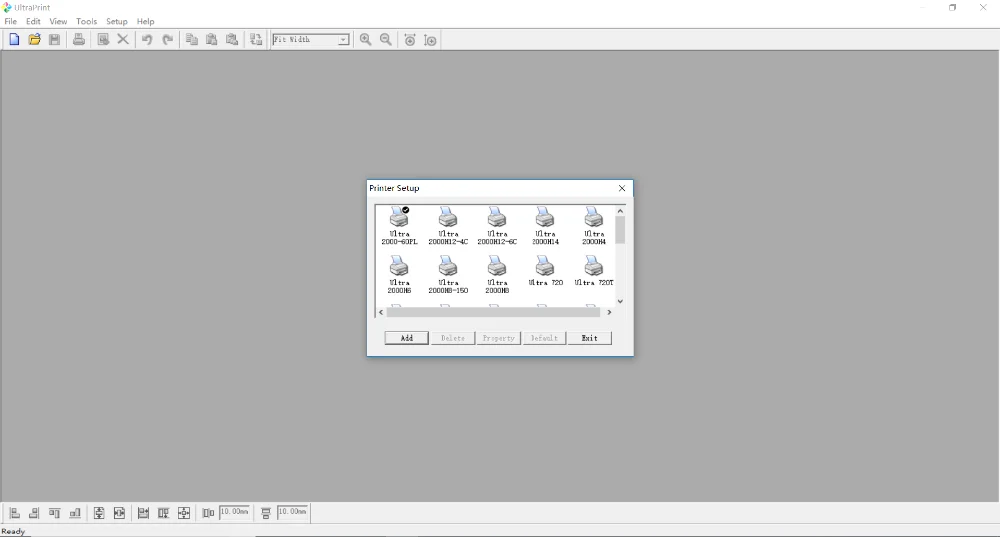Viewport: 1000px width, 537px height.
Task: Open the Tools menu
Action: coord(87,21)
